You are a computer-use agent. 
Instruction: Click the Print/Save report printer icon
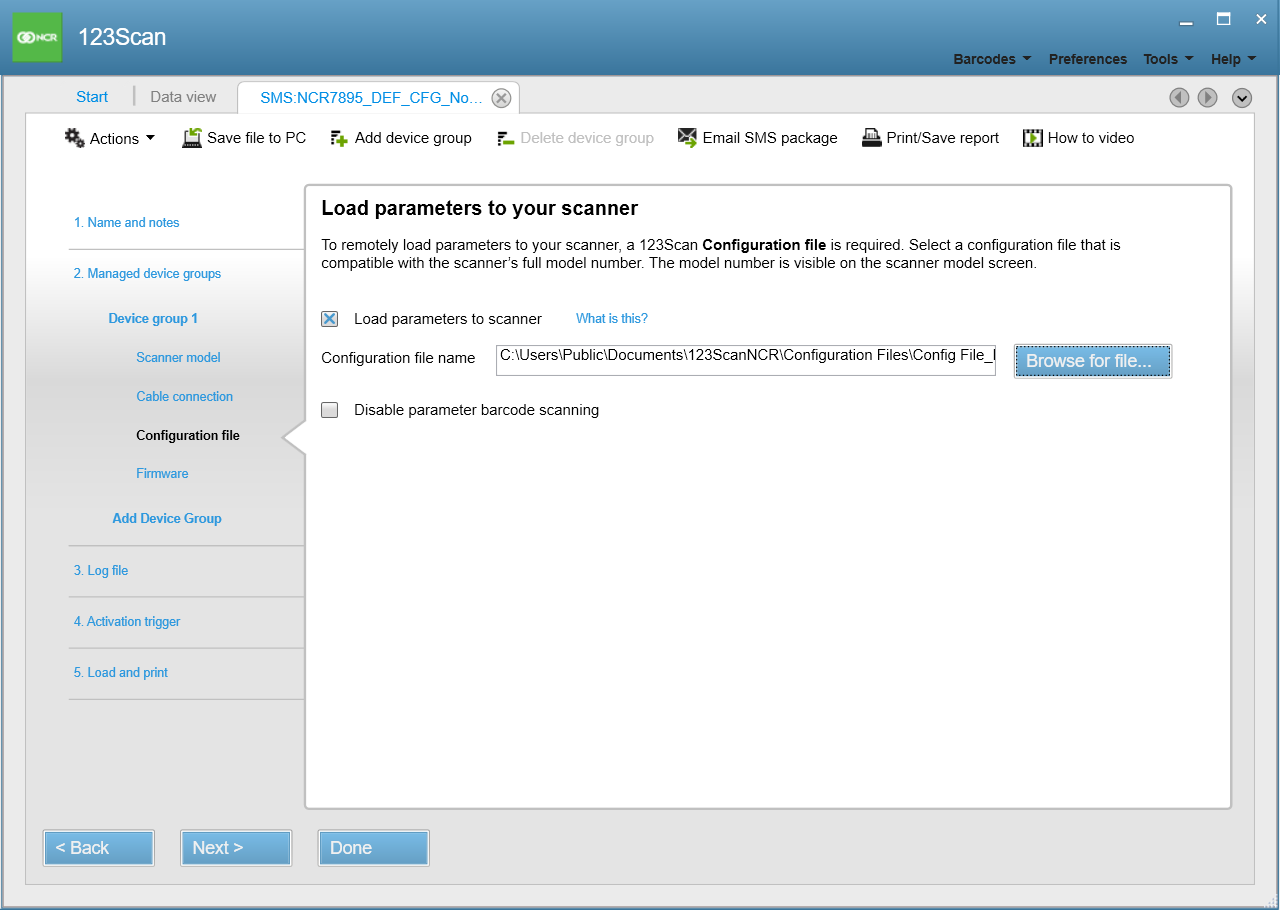point(871,138)
